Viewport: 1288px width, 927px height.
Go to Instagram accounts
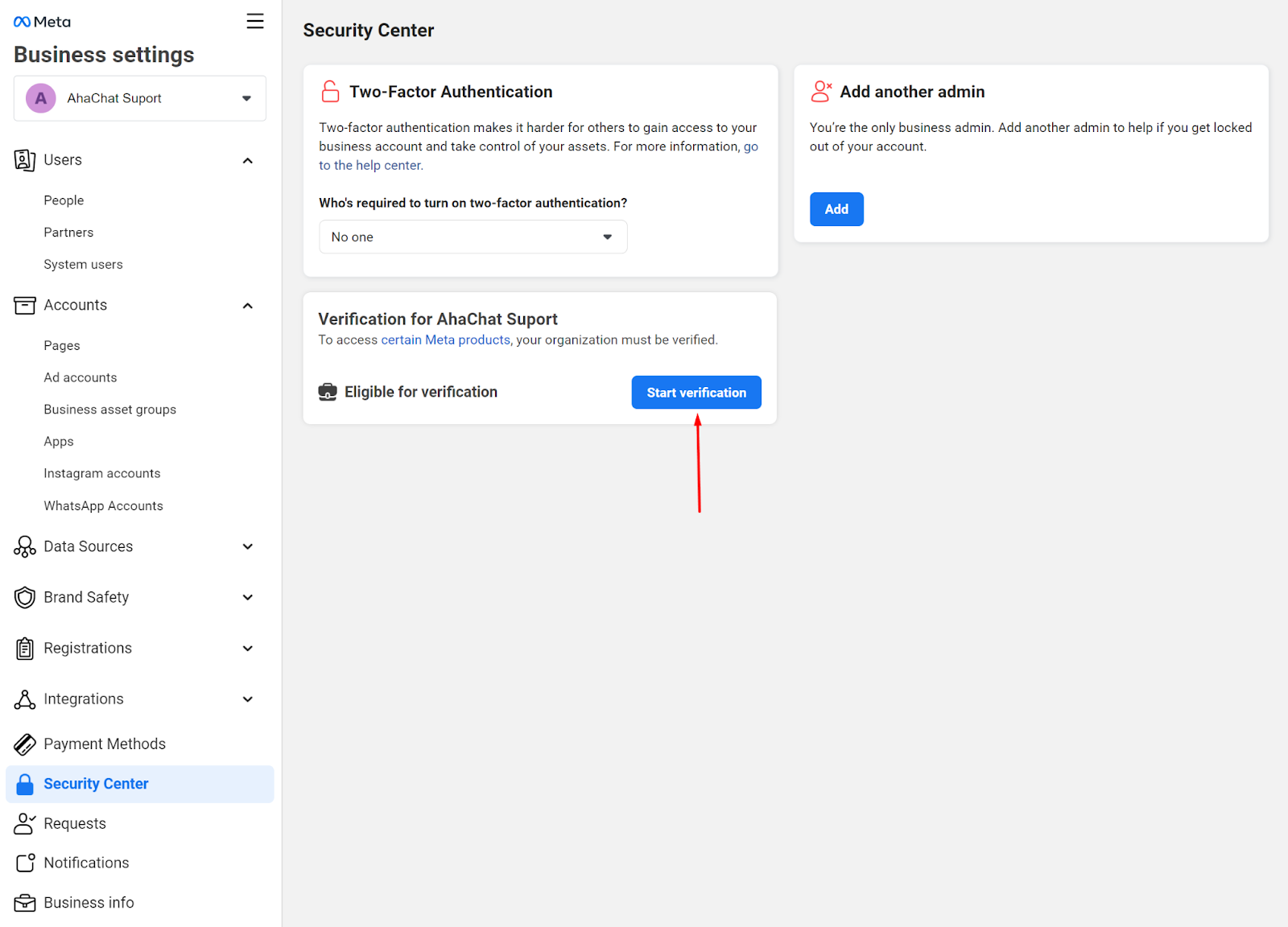pyautogui.click(x=102, y=474)
